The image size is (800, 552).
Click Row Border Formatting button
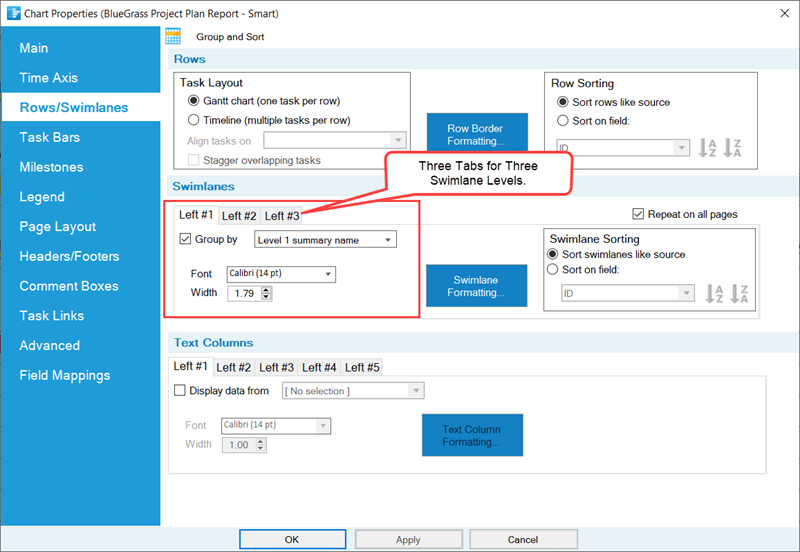point(477,134)
